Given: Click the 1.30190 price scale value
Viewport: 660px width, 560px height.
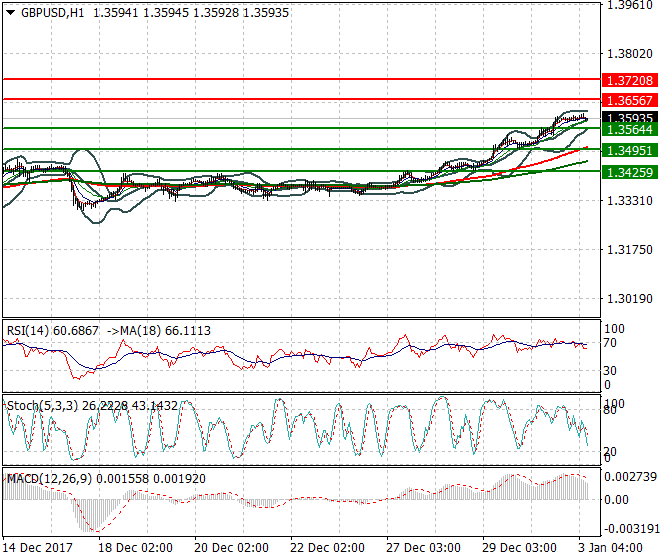Looking at the screenshot, I should [630, 299].
